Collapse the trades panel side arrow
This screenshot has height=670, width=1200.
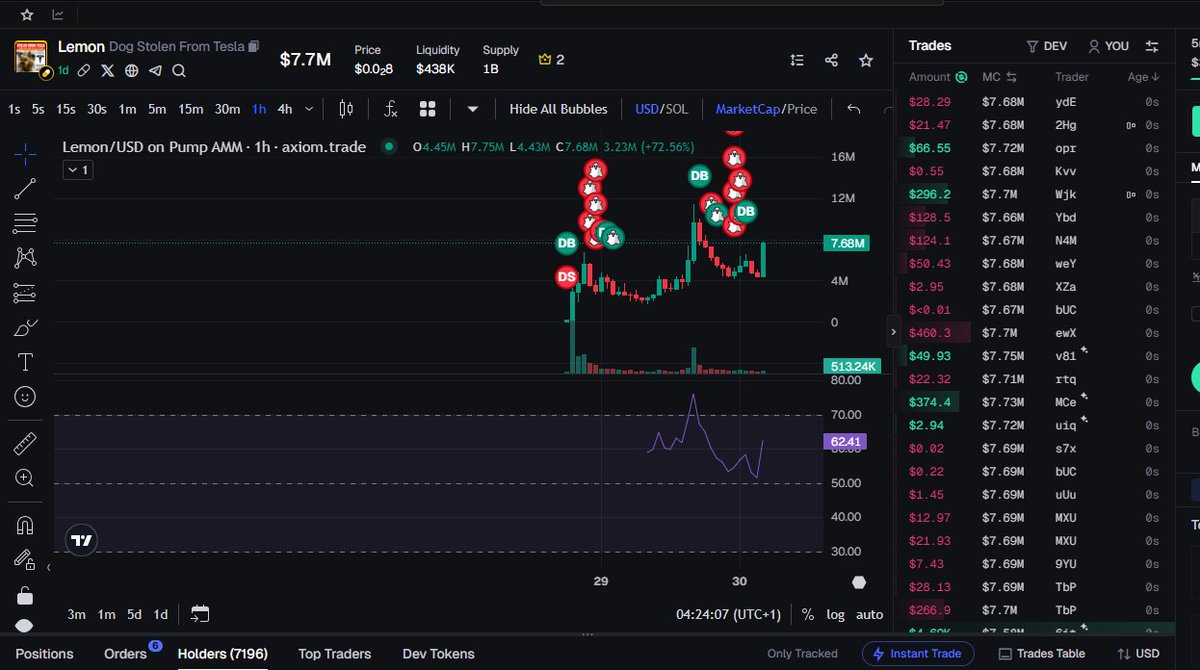coord(893,331)
